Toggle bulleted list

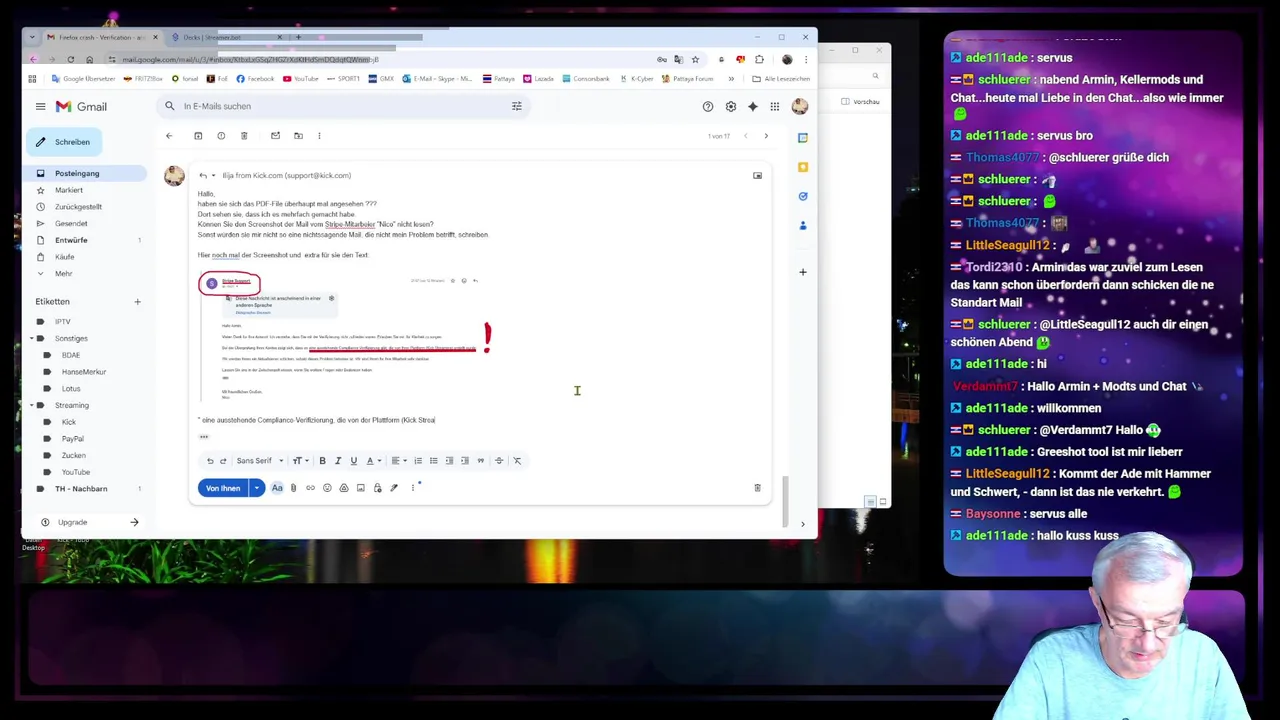(433, 461)
